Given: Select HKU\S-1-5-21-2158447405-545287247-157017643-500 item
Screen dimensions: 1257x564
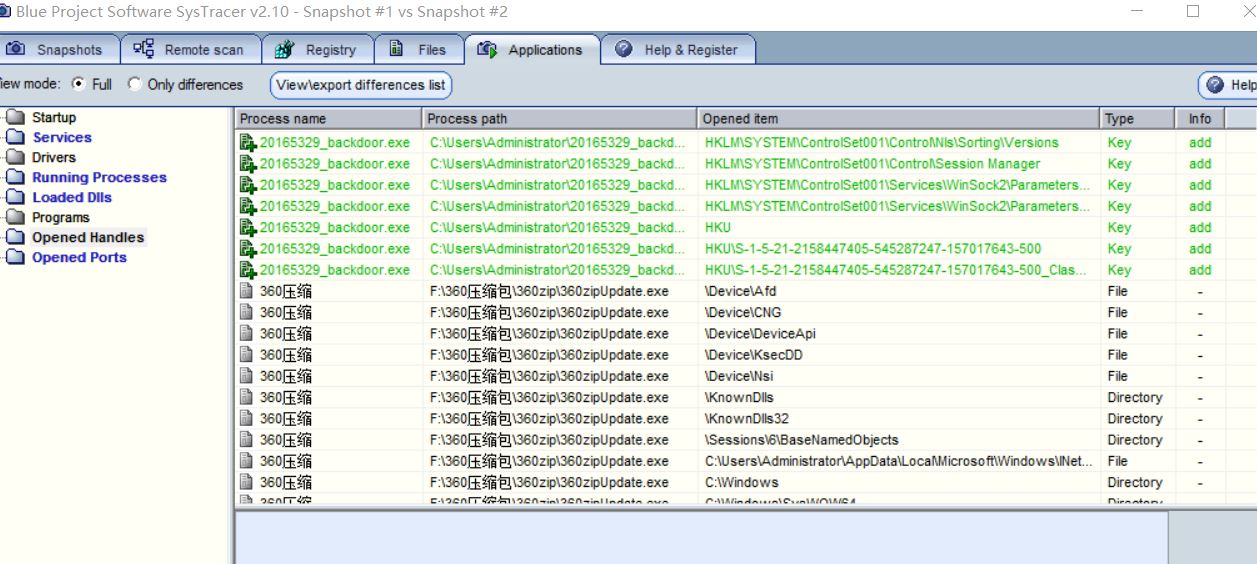Looking at the screenshot, I should 872,249.
